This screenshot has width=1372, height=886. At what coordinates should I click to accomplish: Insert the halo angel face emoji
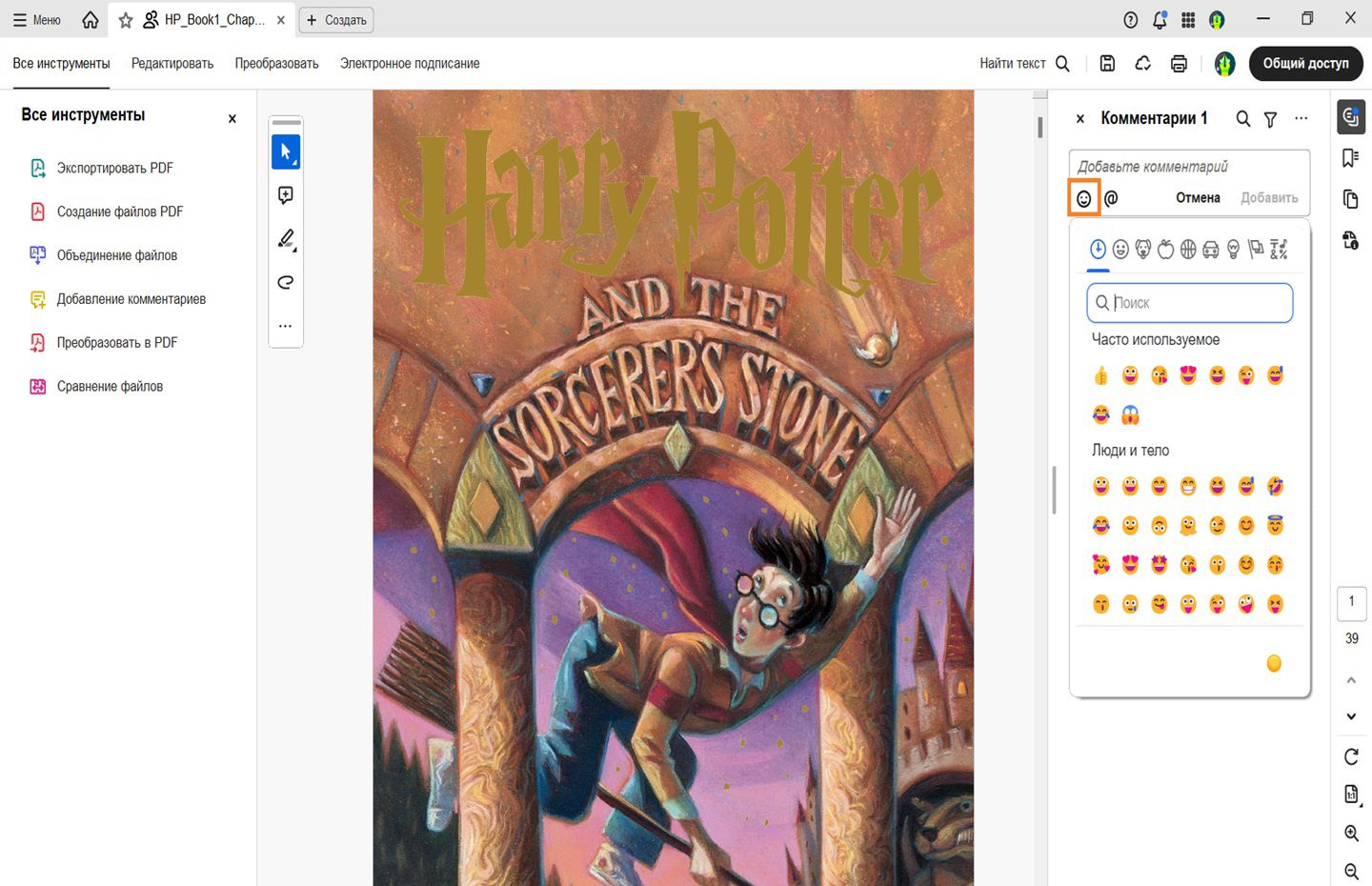coord(1276,526)
